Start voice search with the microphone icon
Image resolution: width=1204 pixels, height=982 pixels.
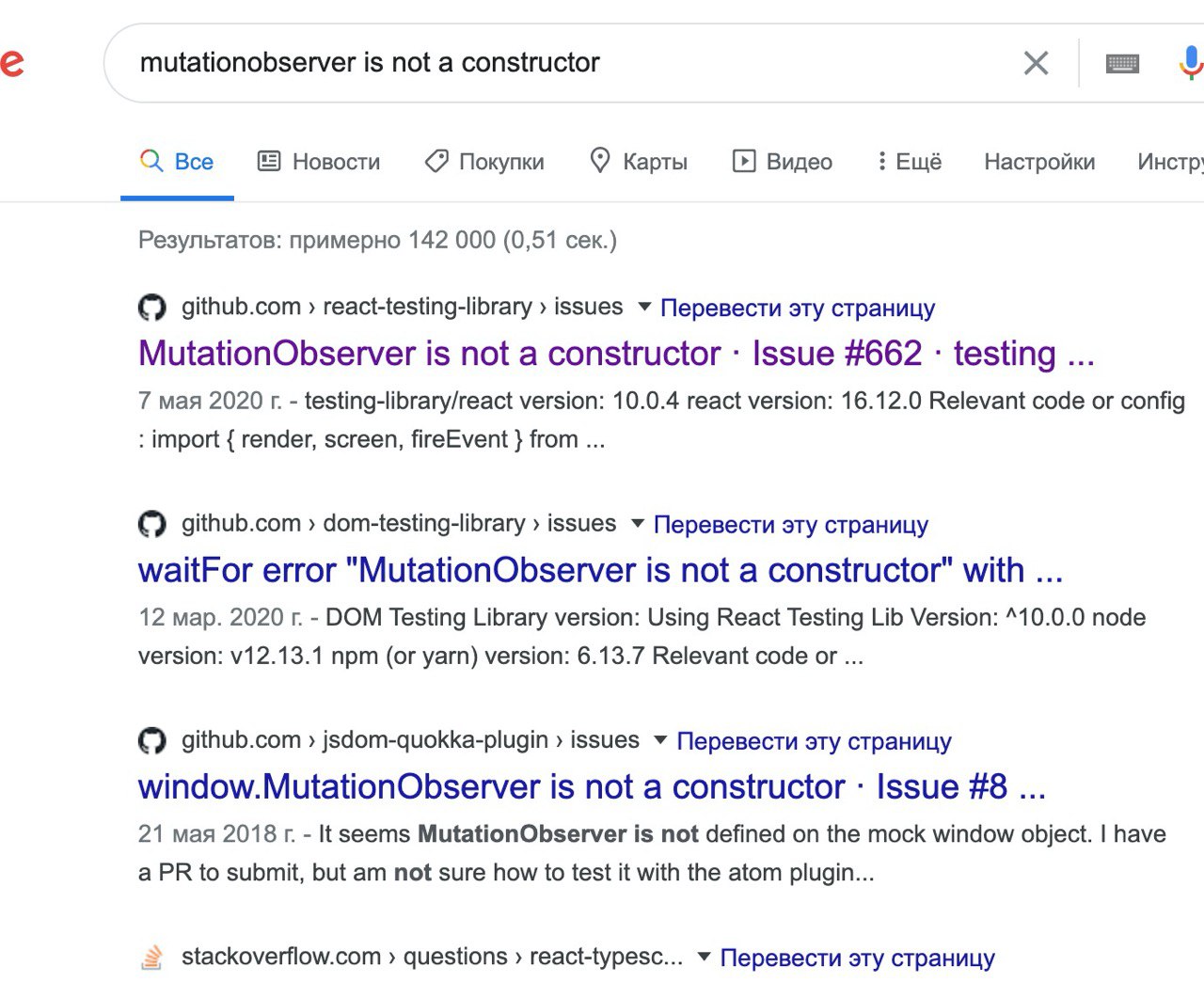pyautogui.click(x=1190, y=63)
